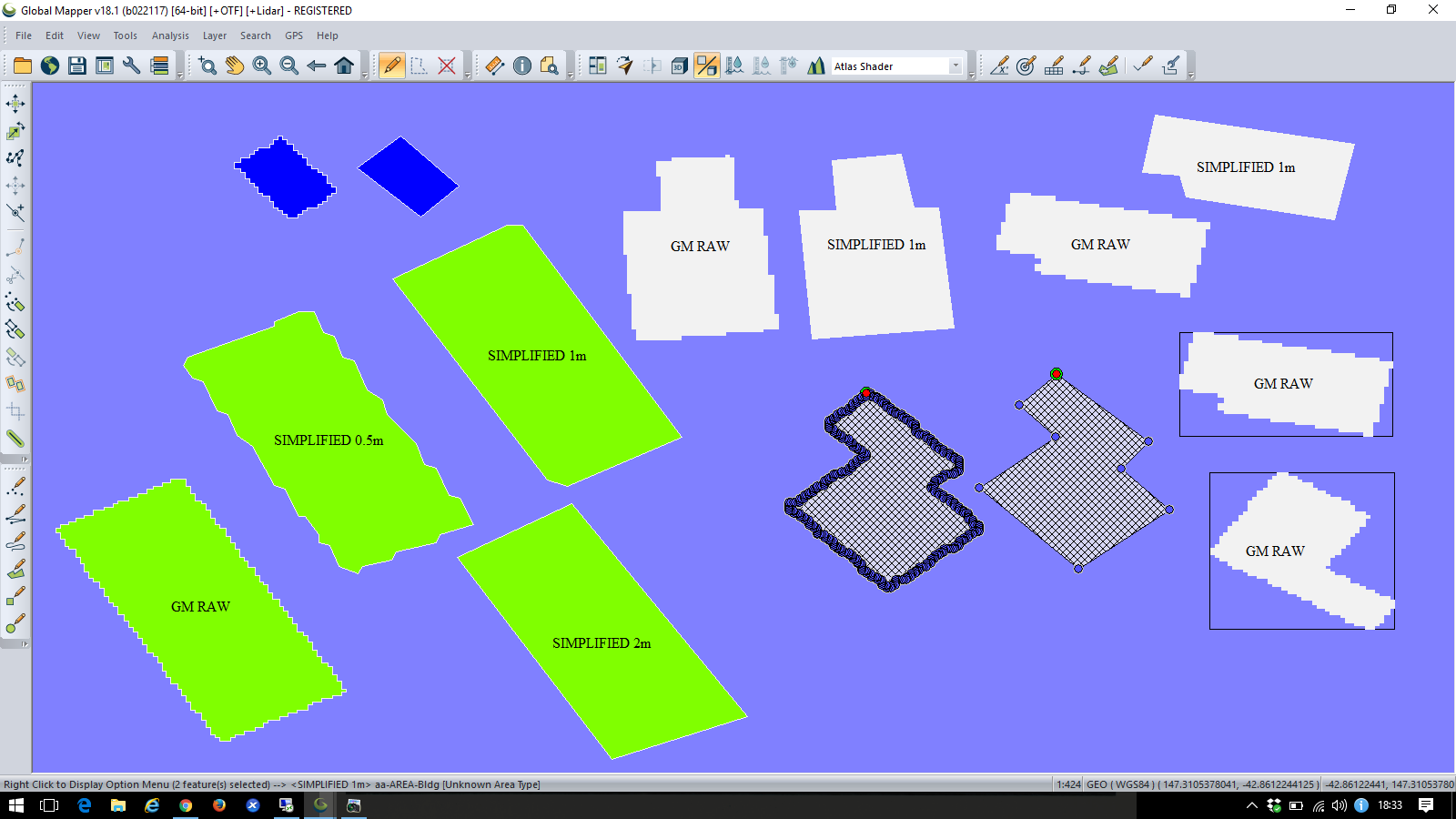Click the Home full view icon
1456x819 pixels.
point(344,66)
